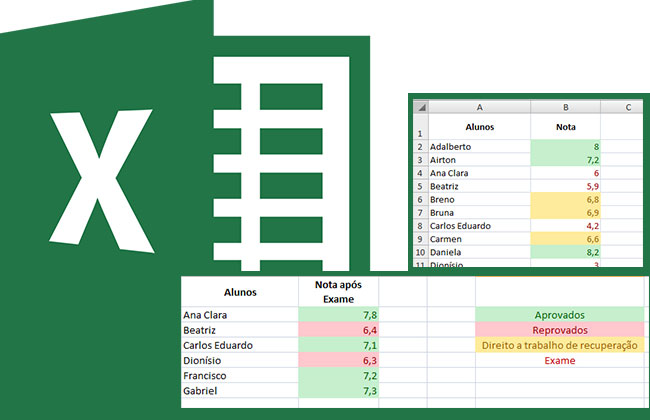
Task: Select column C header
Action: 622,107
